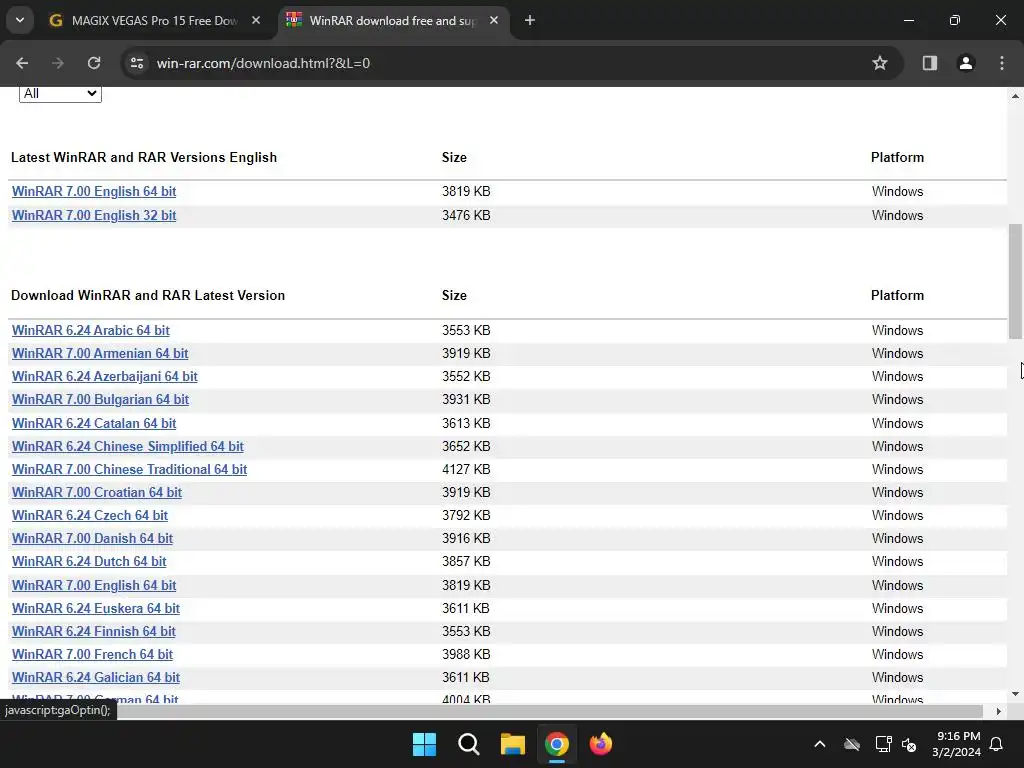Screen dimensions: 1024x768
Task: Open Chrome's three-dot menu
Action: click(1002, 63)
